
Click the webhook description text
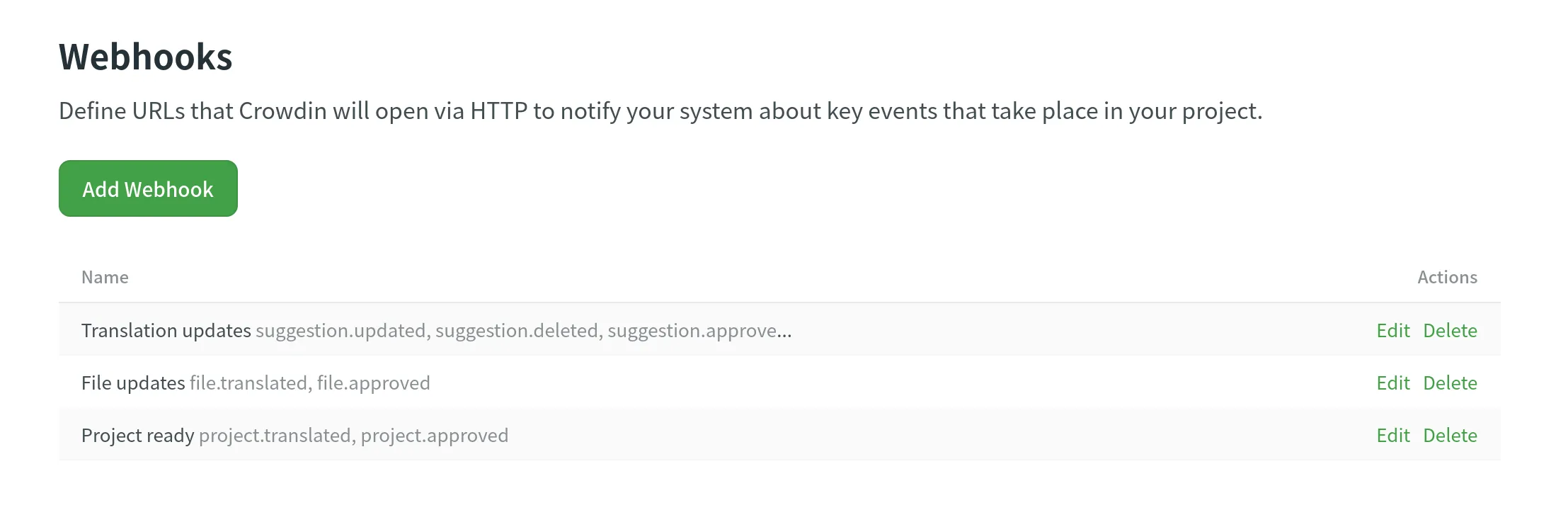pyautogui.click(x=660, y=111)
